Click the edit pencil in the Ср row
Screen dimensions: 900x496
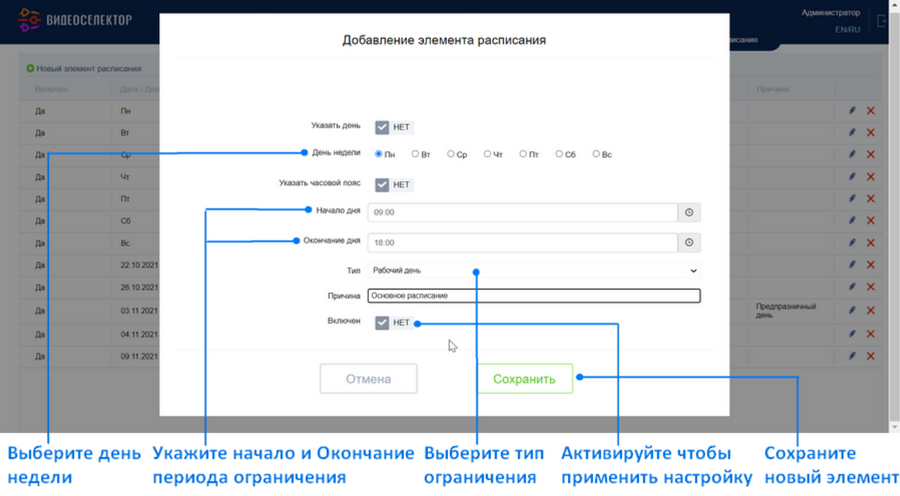852,154
